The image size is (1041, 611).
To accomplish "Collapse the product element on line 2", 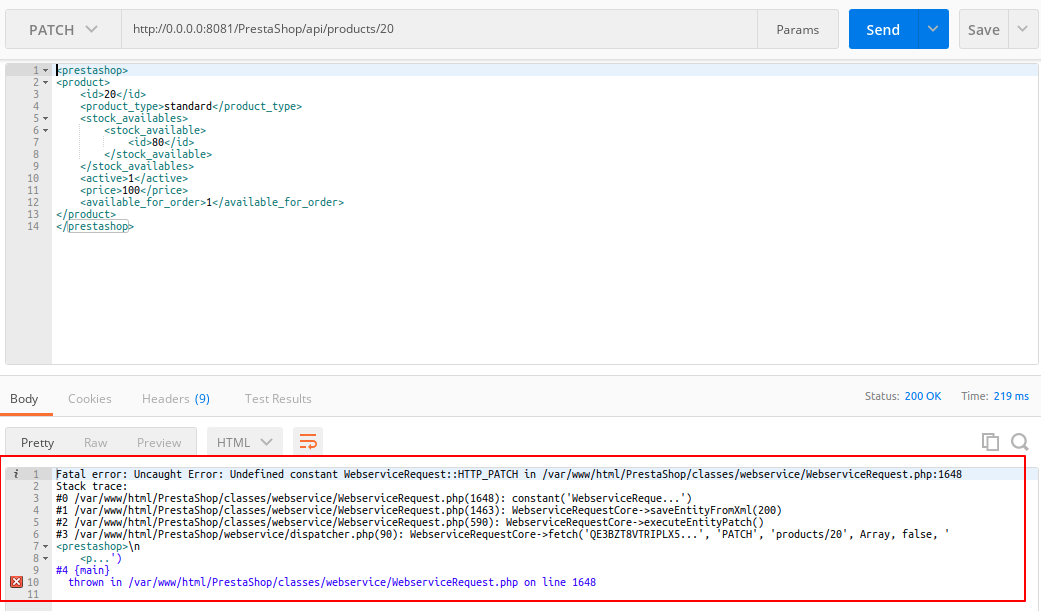I will (x=44, y=82).
